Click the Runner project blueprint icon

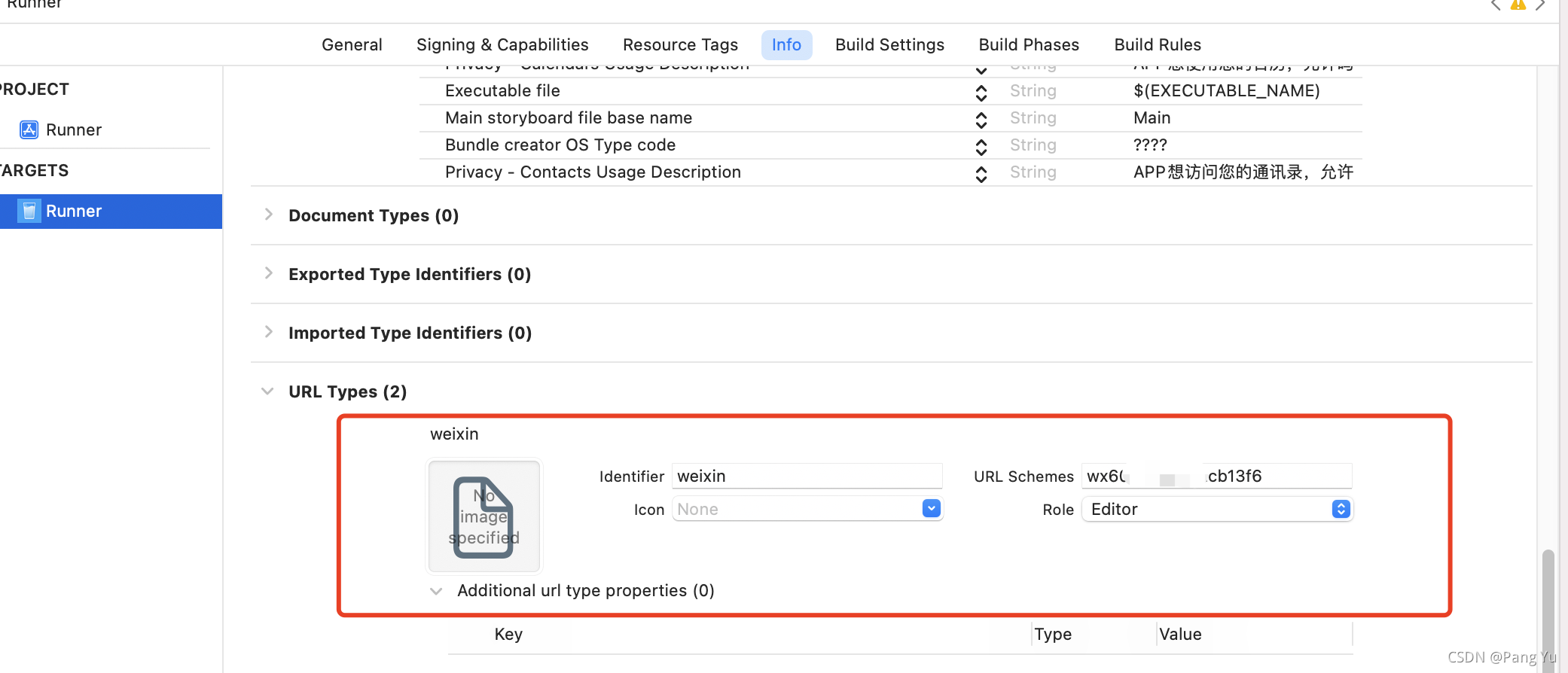tap(29, 129)
